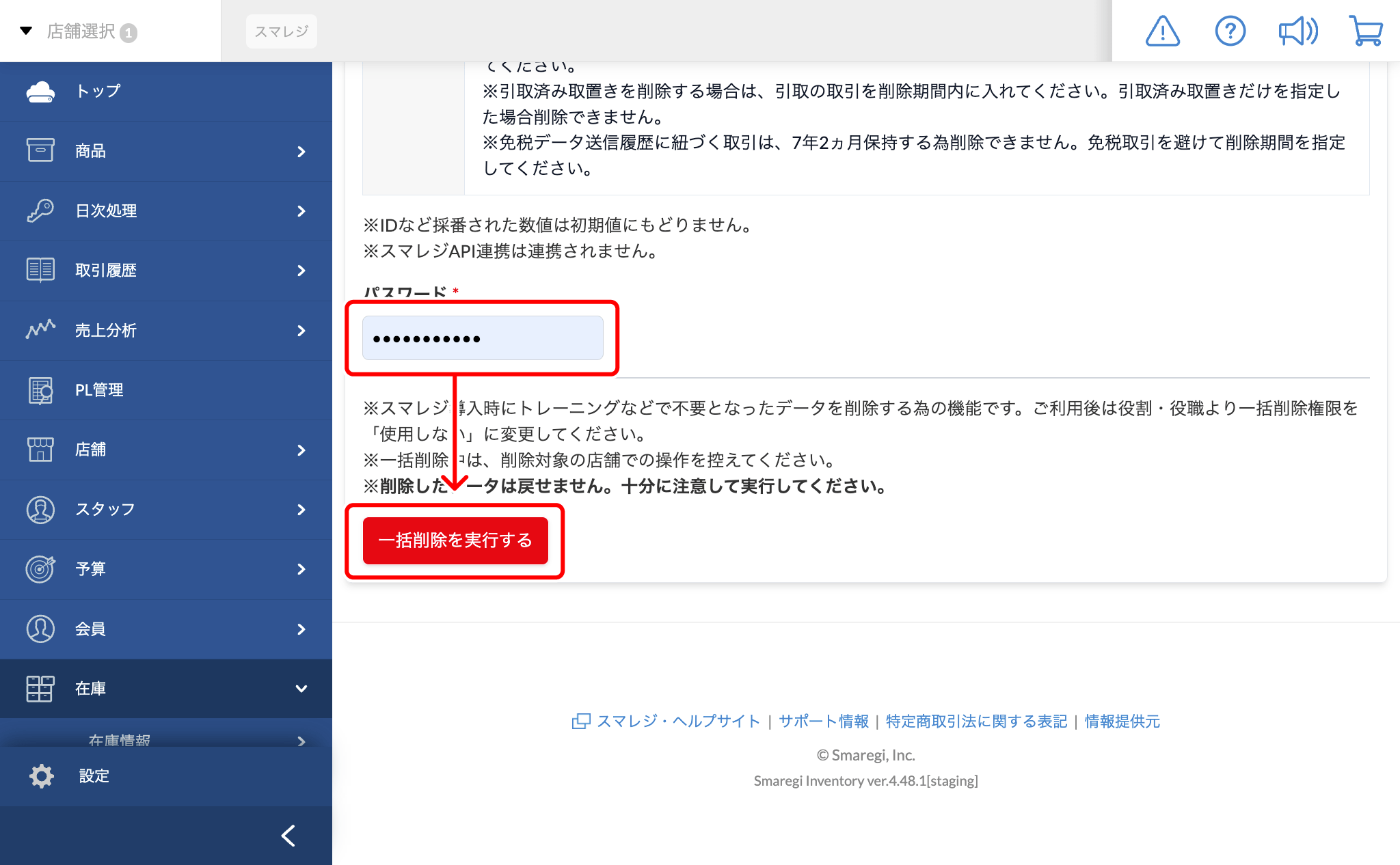Open the スマレジ・ヘルプサイト link
The height and width of the screenshot is (865, 1400).
pos(677,722)
